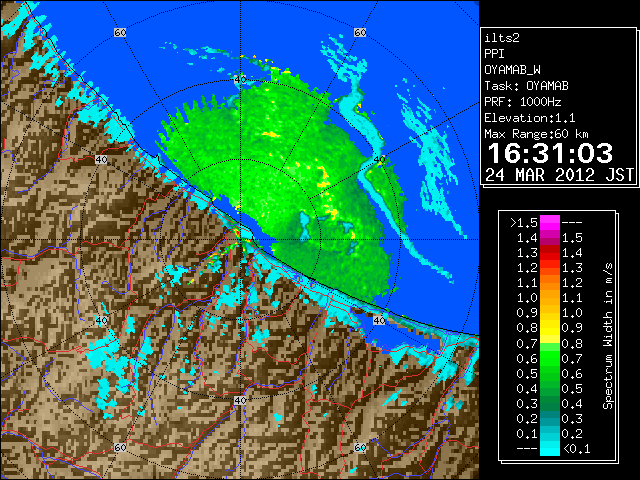Click the "60" range label southwest of radar
640x480 pixels.
click(x=120, y=447)
